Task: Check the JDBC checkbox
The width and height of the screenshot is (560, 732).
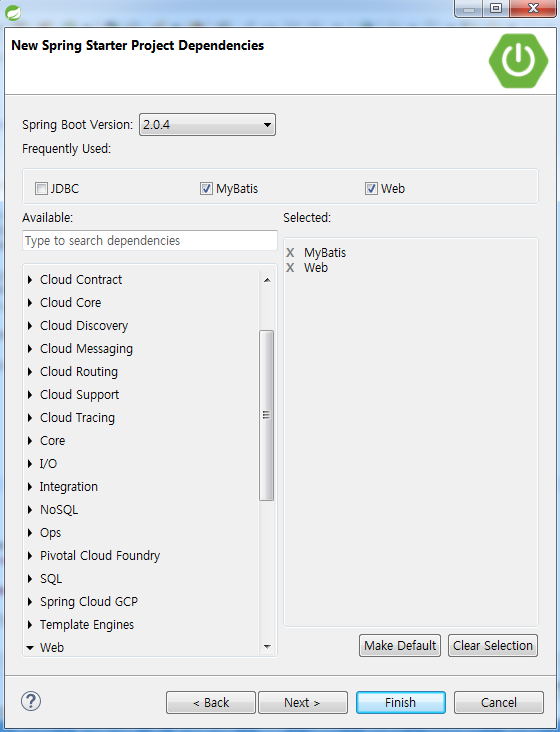Action: pos(42,189)
